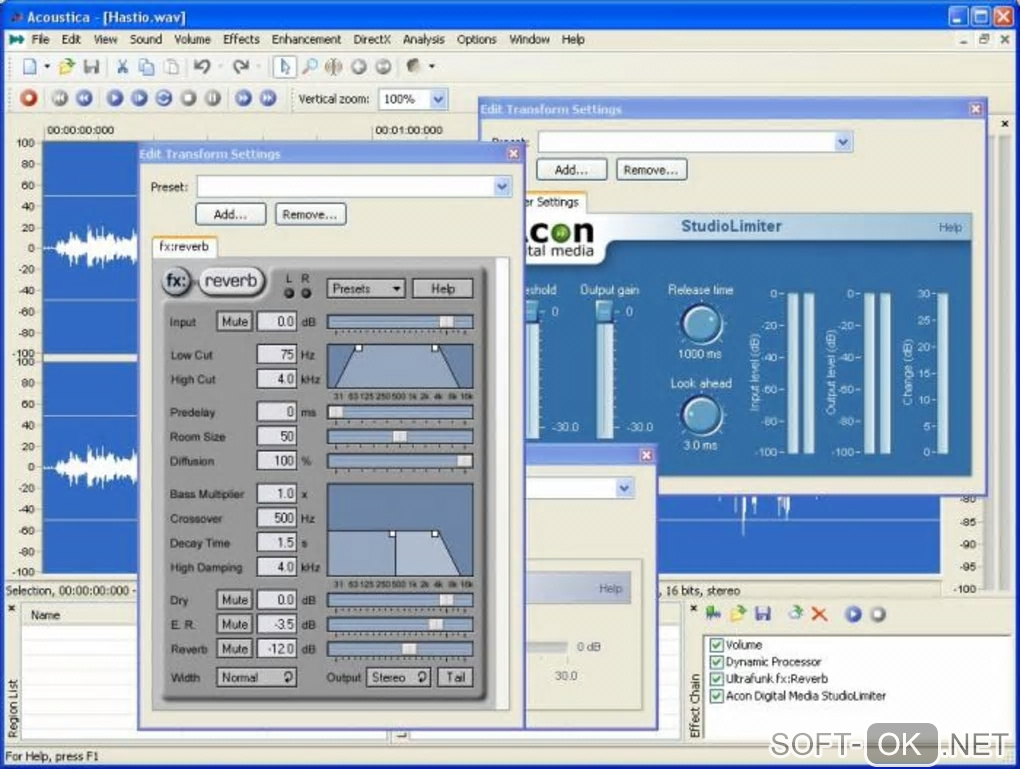Click the Copy icon in the toolbar
1020x769 pixels.
click(x=147, y=66)
